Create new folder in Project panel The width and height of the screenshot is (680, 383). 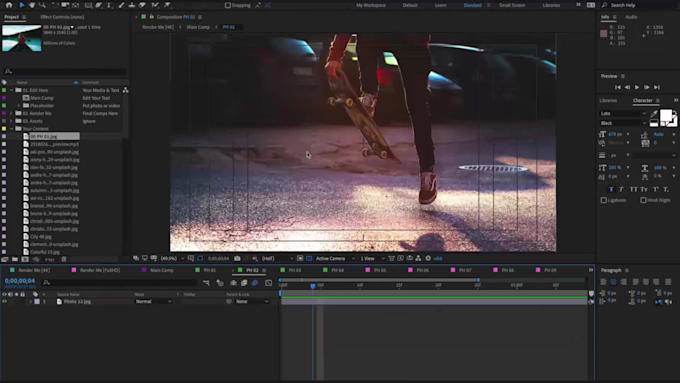[x=15, y=259]
